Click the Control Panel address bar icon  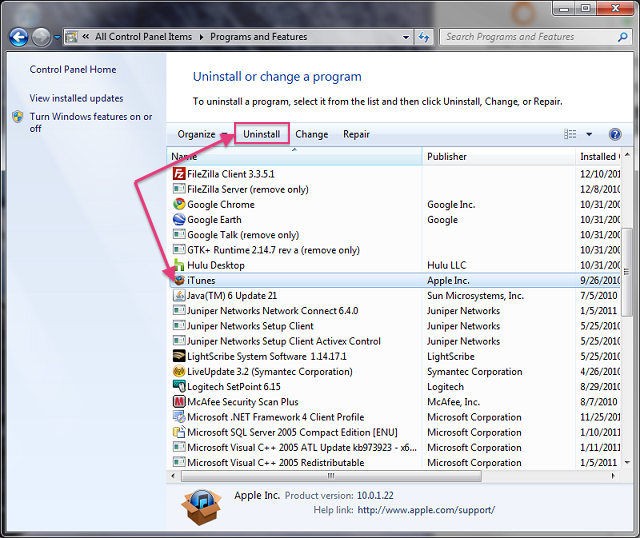click(x=71, y=37)
